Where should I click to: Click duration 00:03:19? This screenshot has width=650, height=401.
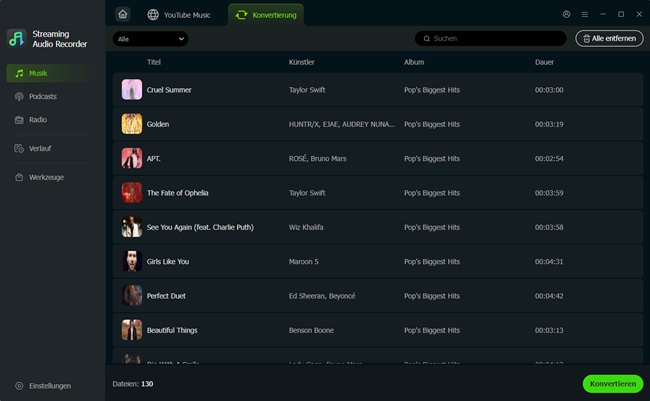click(x=549, y=124)
